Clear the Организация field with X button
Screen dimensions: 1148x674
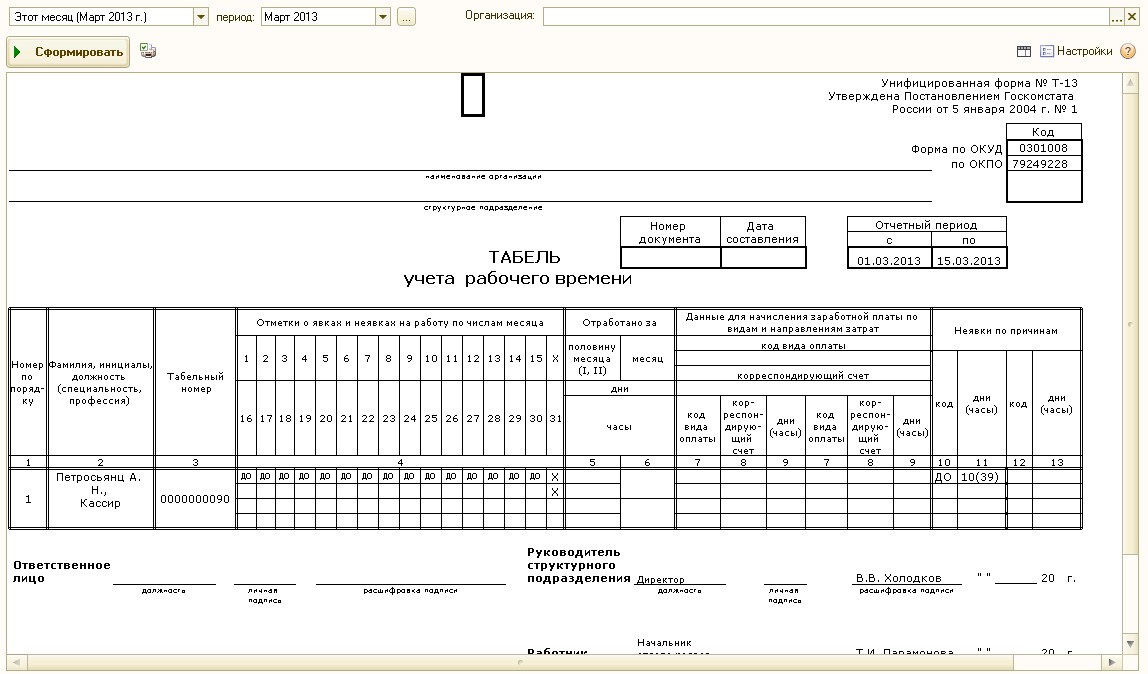pos(1132,17)
